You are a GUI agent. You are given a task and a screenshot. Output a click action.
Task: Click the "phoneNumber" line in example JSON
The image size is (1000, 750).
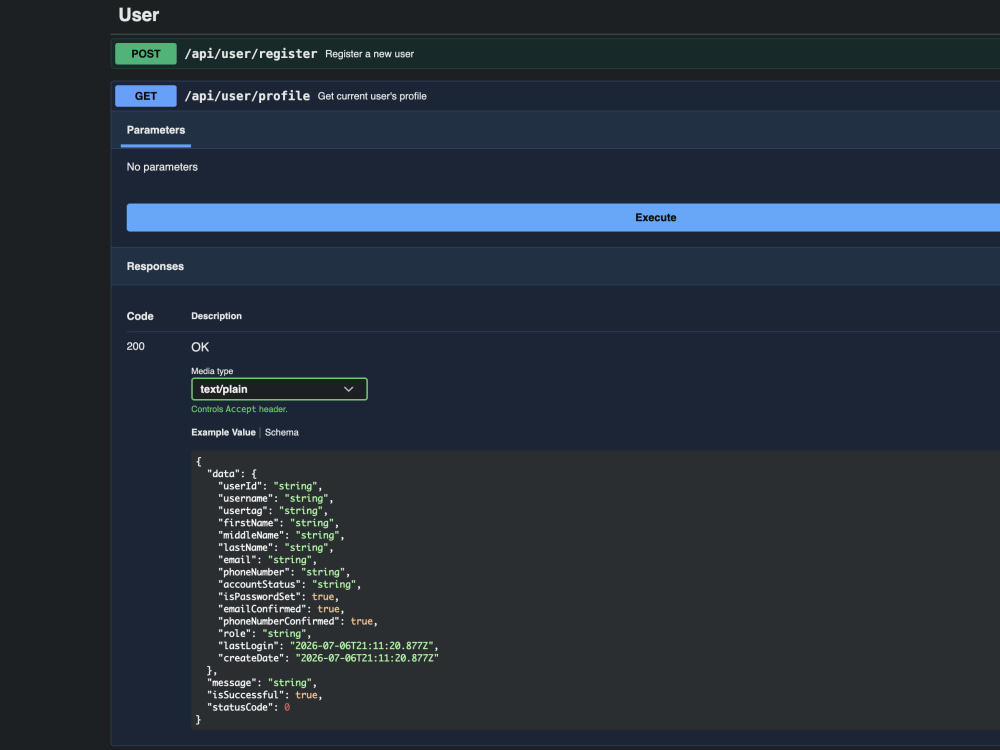pyautogui.click(x=284, y=572)
